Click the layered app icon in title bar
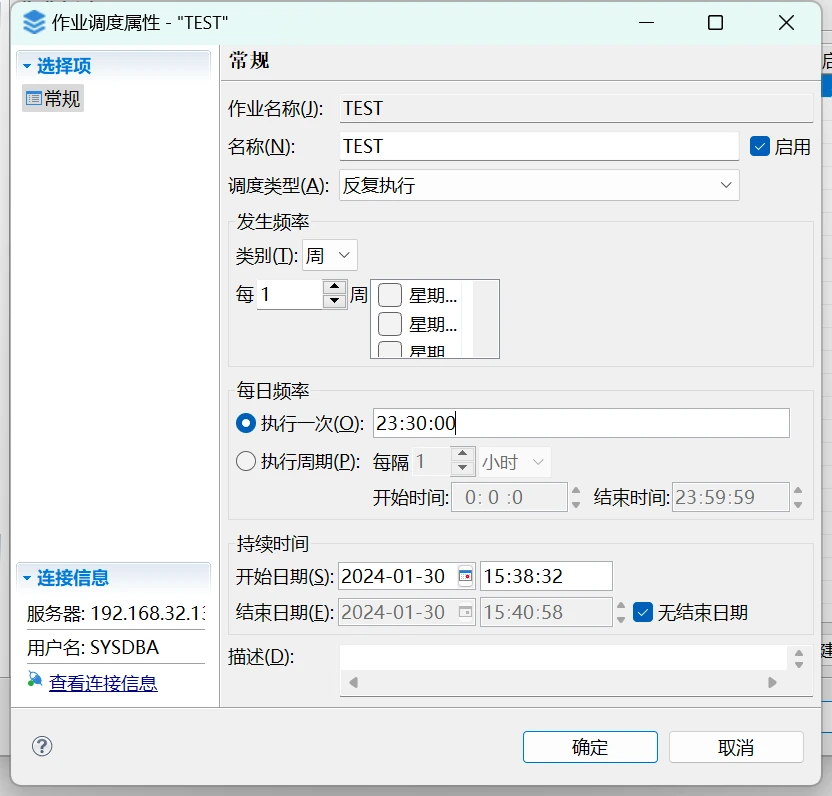The width and height of the screenshot is (832, 796). (x=33, y=23)
